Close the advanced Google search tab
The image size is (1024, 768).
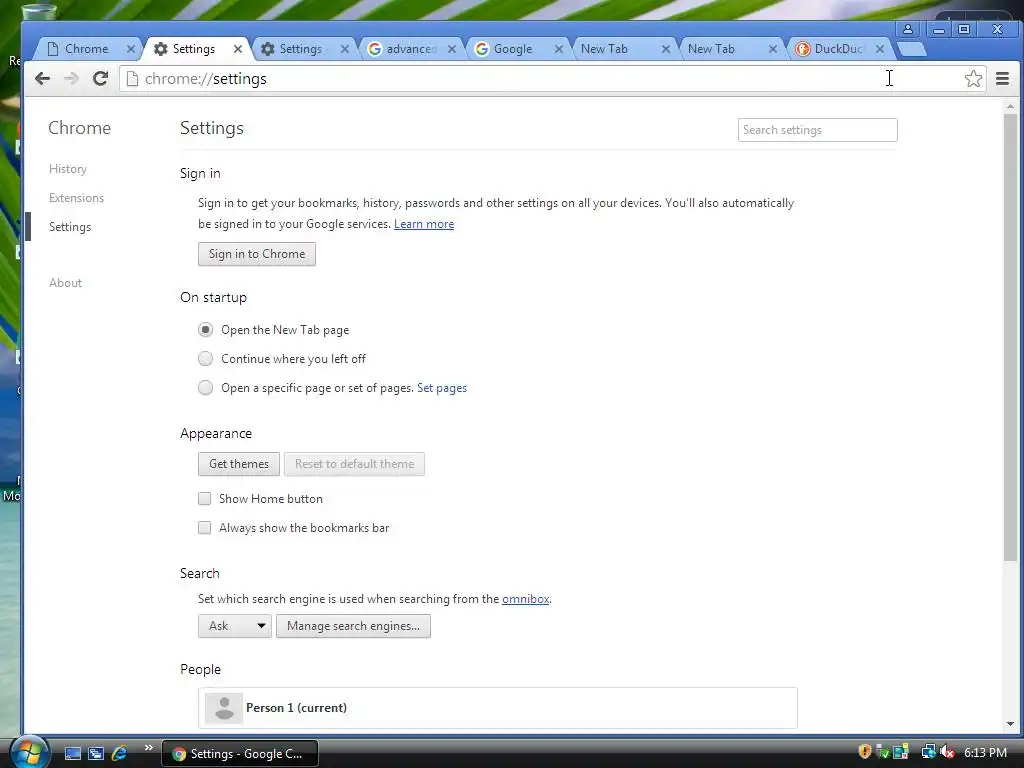(x=452, y=49)
